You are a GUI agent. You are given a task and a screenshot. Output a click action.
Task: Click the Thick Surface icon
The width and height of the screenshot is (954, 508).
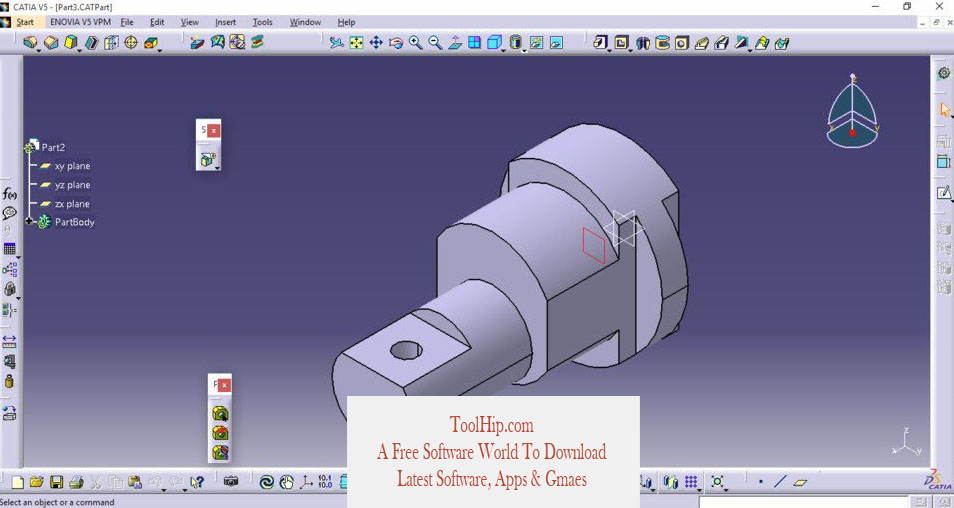pos(218,43)
